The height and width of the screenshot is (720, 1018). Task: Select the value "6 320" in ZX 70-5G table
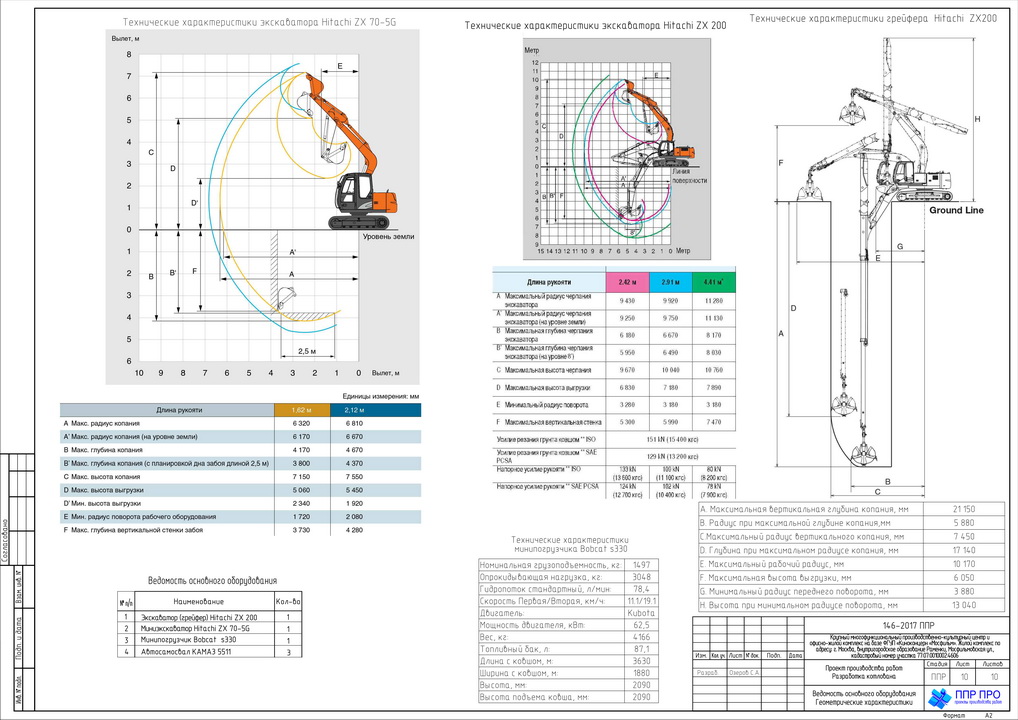[301, 423]
